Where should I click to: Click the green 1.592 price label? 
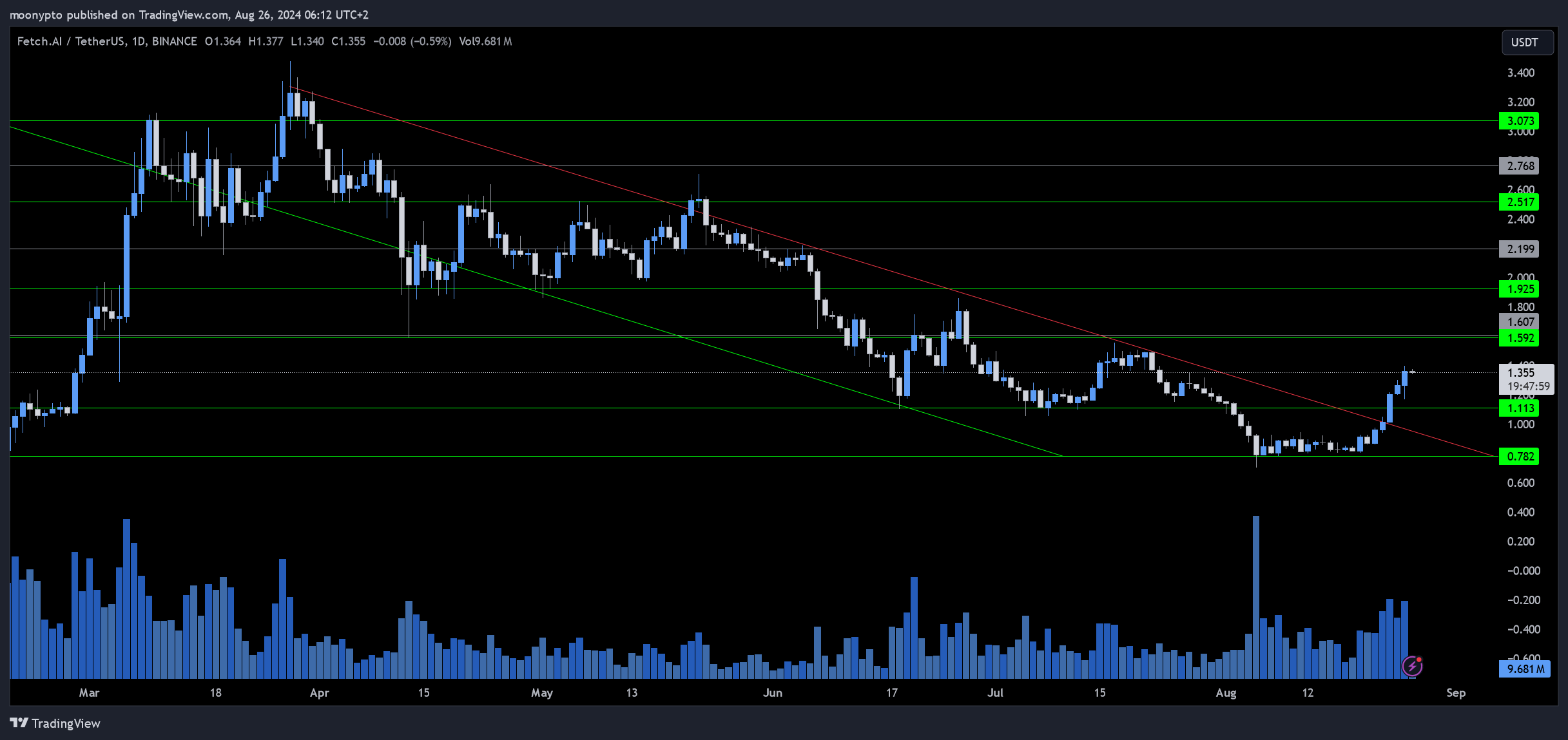1519,338
